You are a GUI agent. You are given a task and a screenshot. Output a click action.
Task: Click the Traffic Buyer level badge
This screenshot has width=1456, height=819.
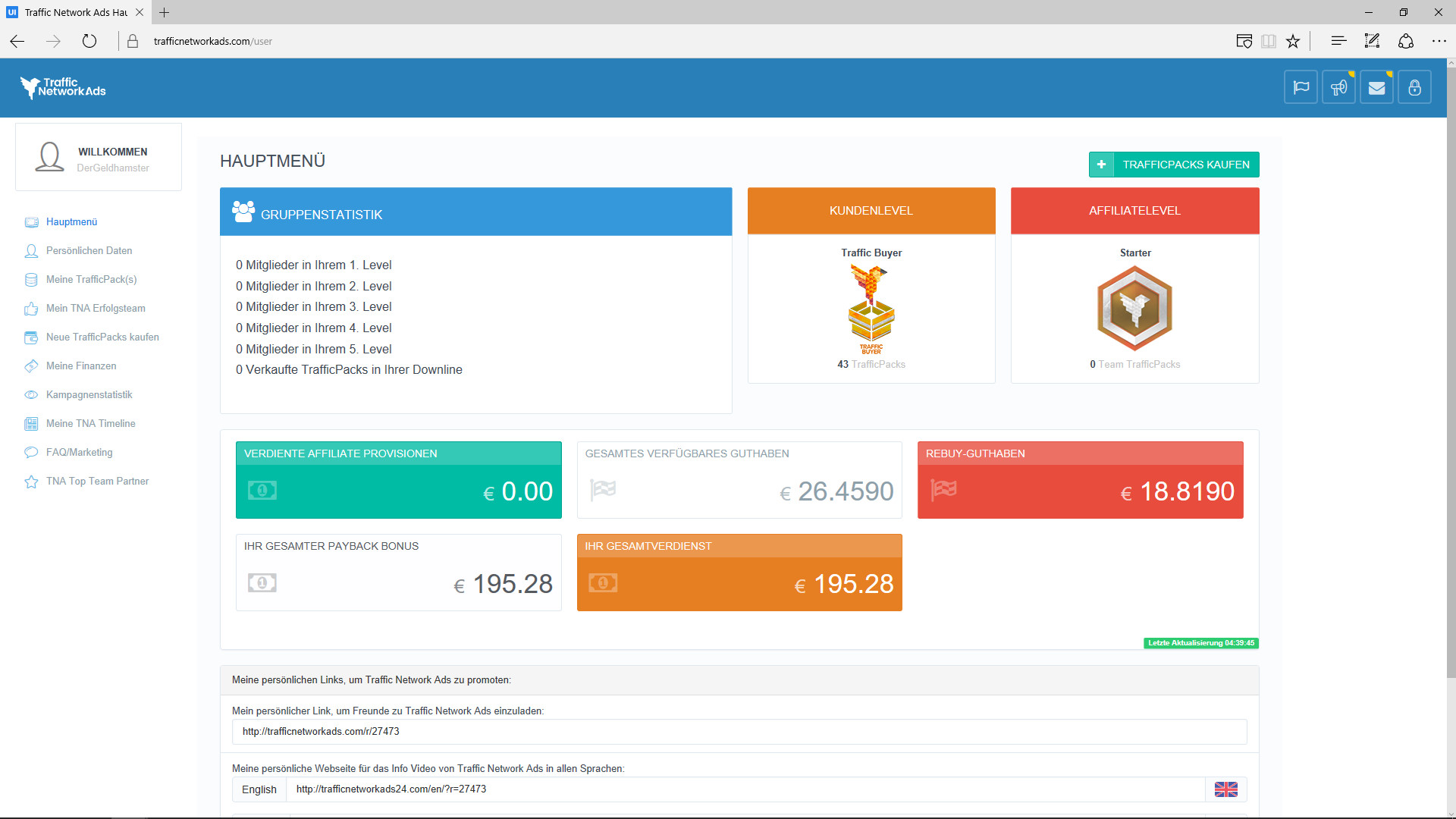coord(871,309)
